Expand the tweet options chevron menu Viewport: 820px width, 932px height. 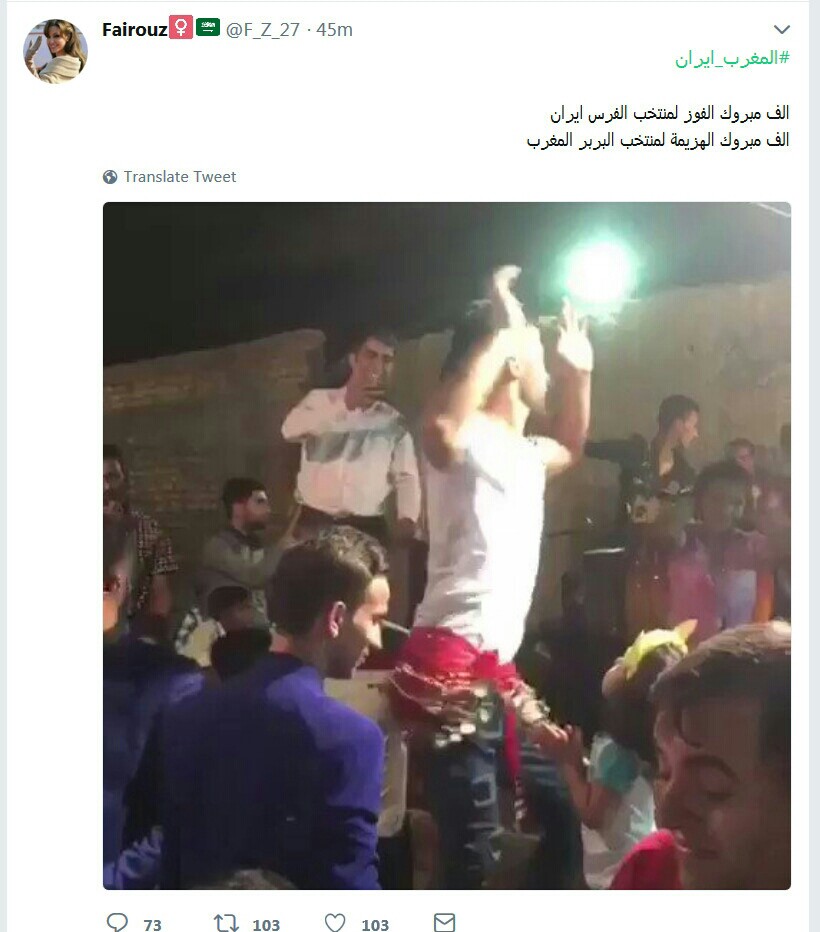click(x=782, y=29)
